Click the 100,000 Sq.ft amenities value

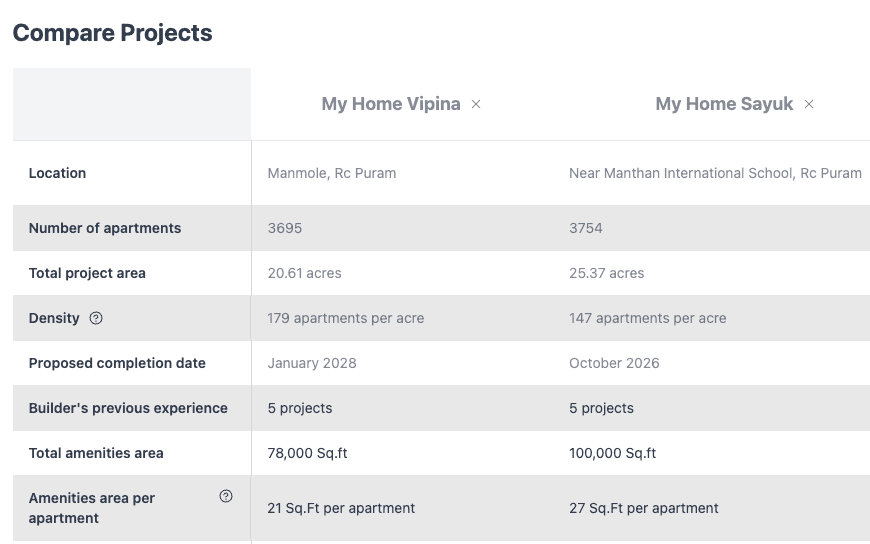(613, 453)
